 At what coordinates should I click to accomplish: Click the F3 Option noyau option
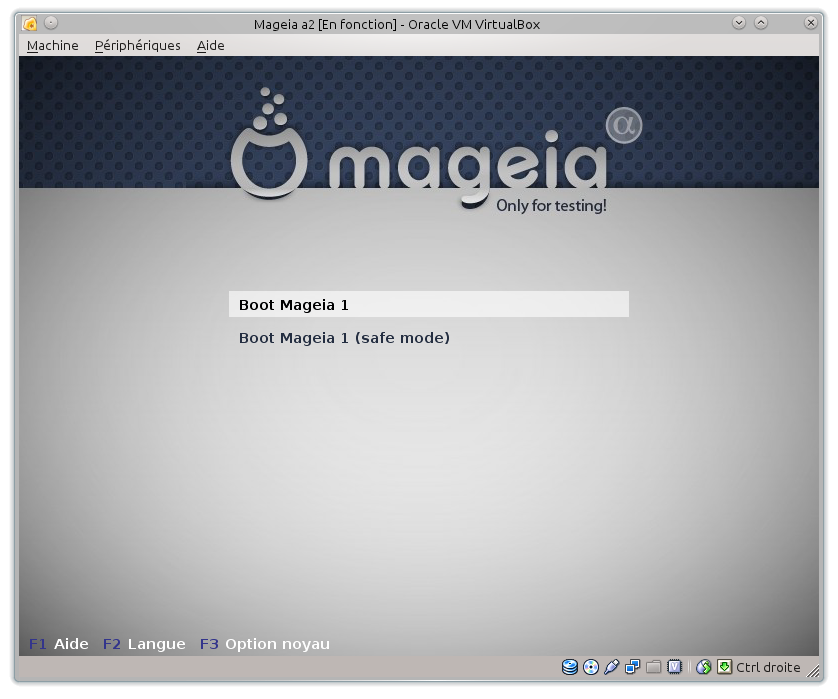[x=265, y=644]
